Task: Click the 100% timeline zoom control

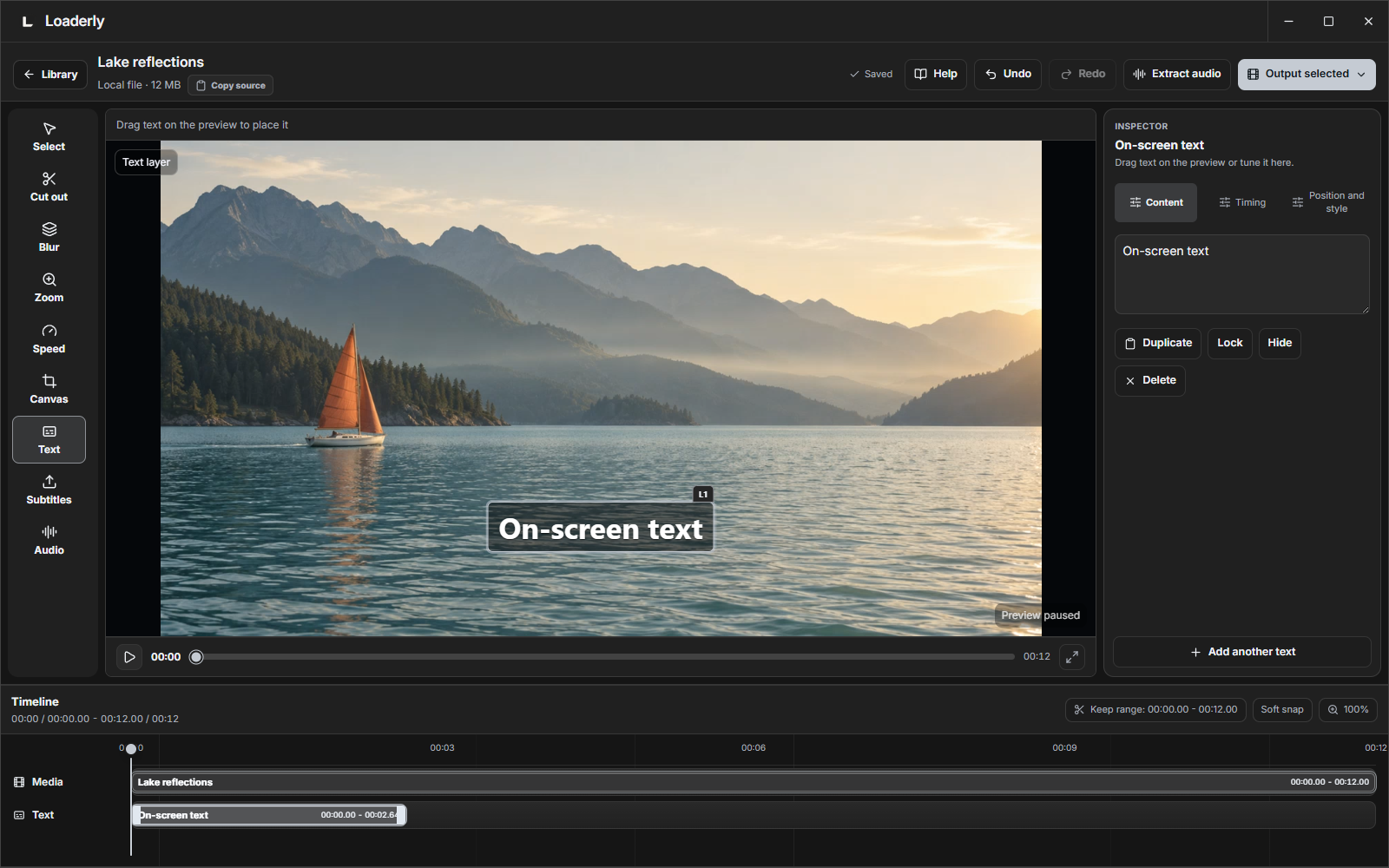Action: click(x=1347, y=710)
